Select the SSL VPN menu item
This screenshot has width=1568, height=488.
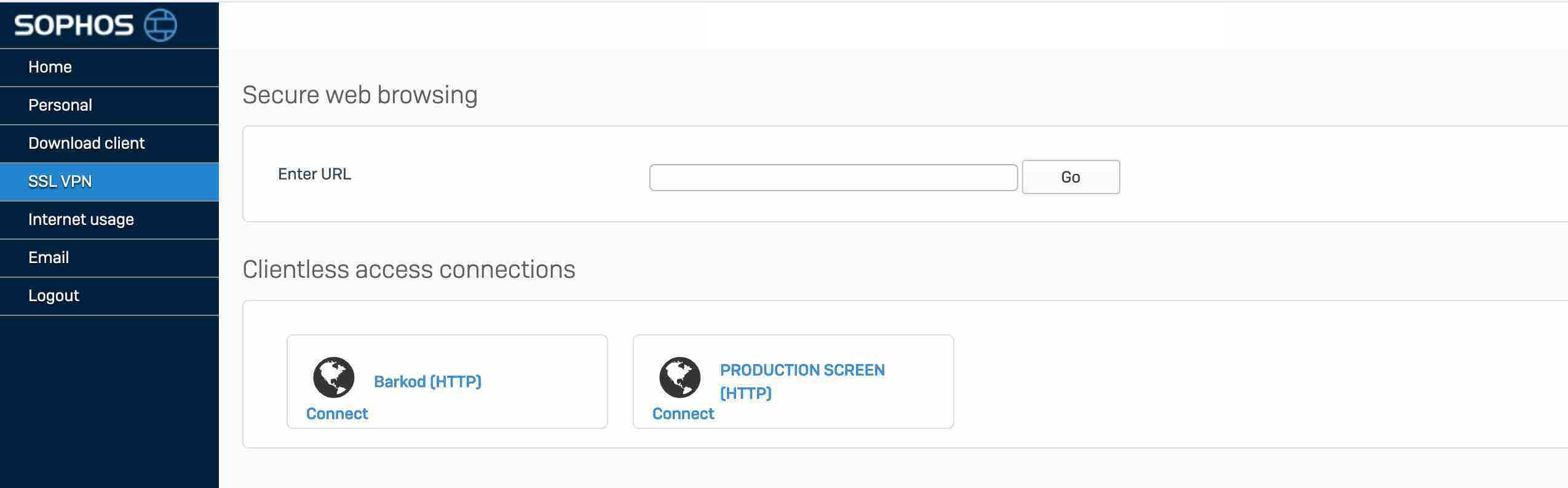point(109,181)
